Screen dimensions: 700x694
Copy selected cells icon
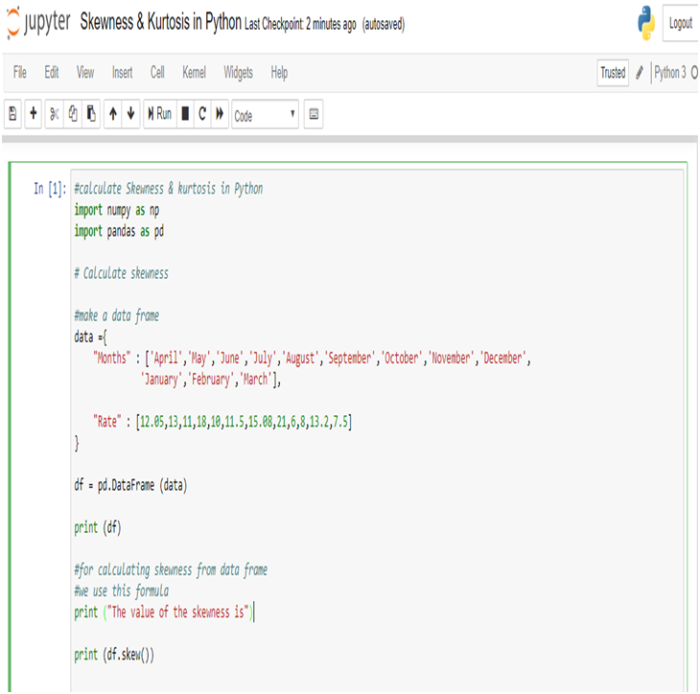point(73,115)
